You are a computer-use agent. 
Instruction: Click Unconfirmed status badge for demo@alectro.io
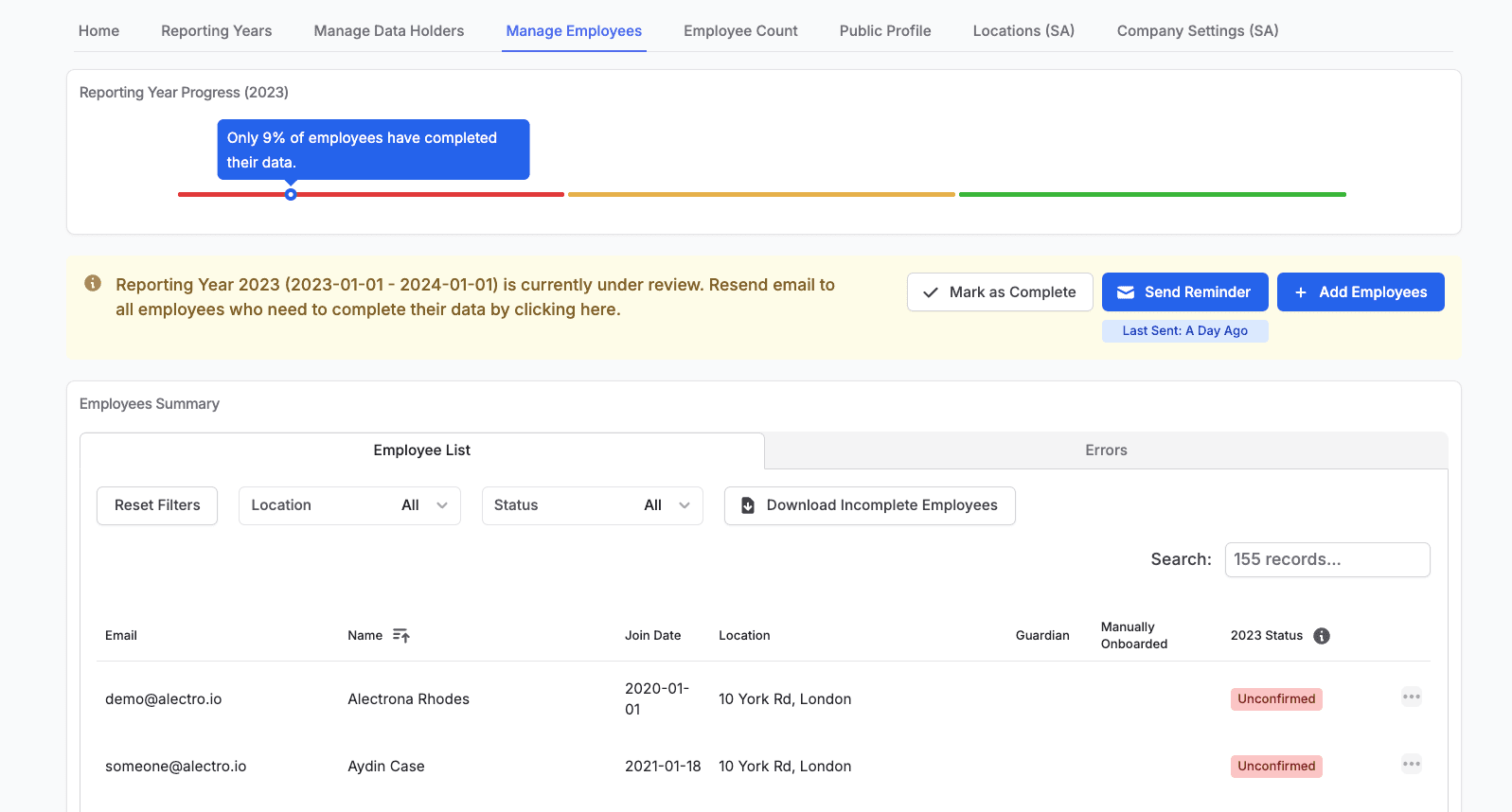1275,699
